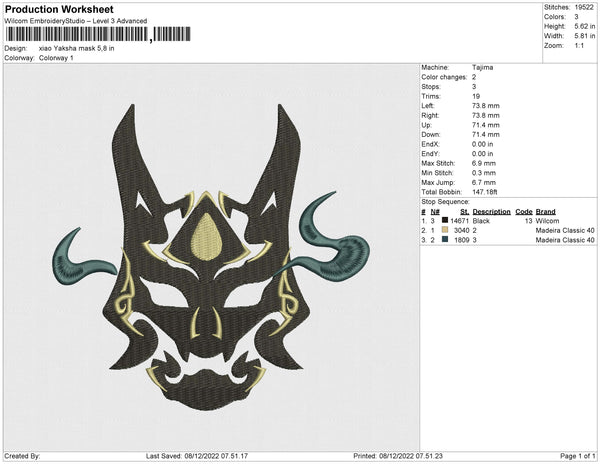Click the 'Colorway 1' value
The image size is (600, 464).
[56, 58]
